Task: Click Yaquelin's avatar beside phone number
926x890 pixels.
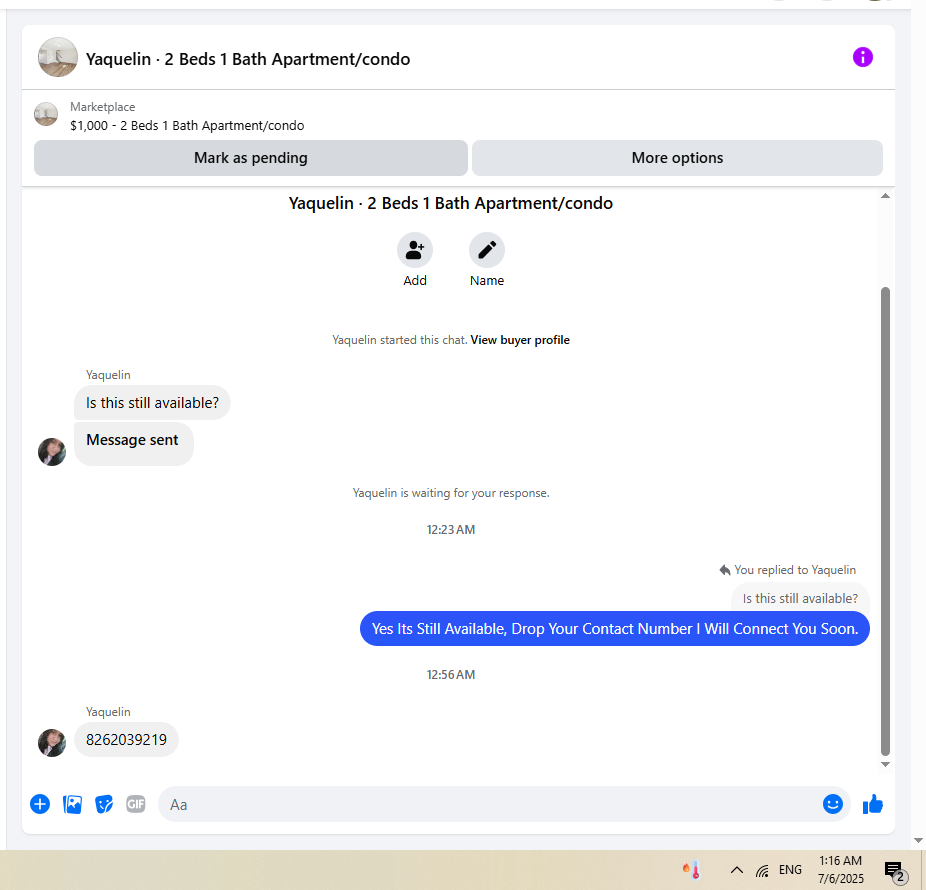Action: pos(52,742)
